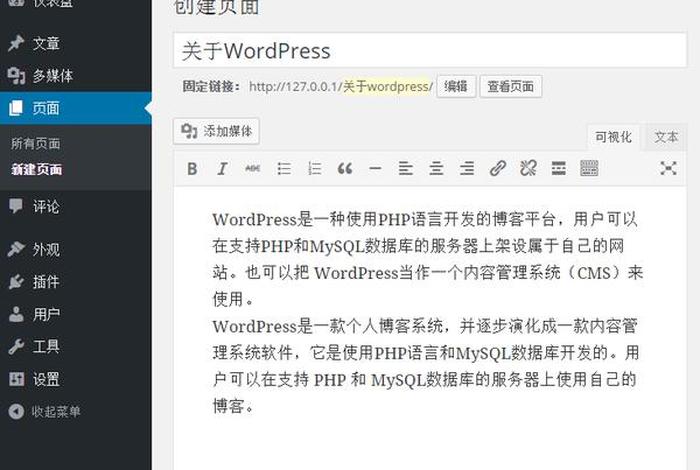The height and width of the screenshot is (470, 700).
Task: Collapse sidebar with 收起菜单
Action: point(76,411)
